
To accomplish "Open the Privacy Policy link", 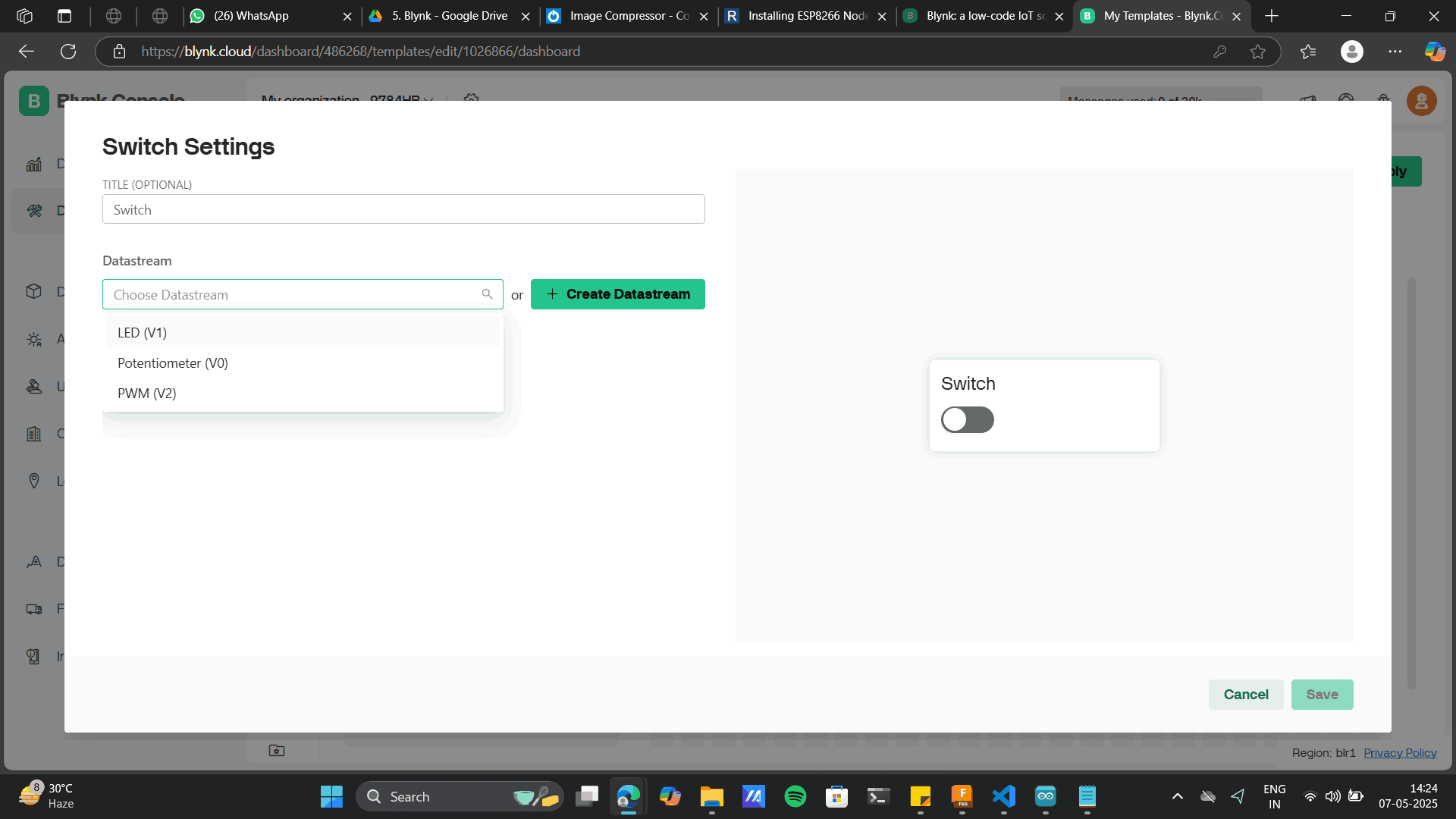I will click(1400, 753).
